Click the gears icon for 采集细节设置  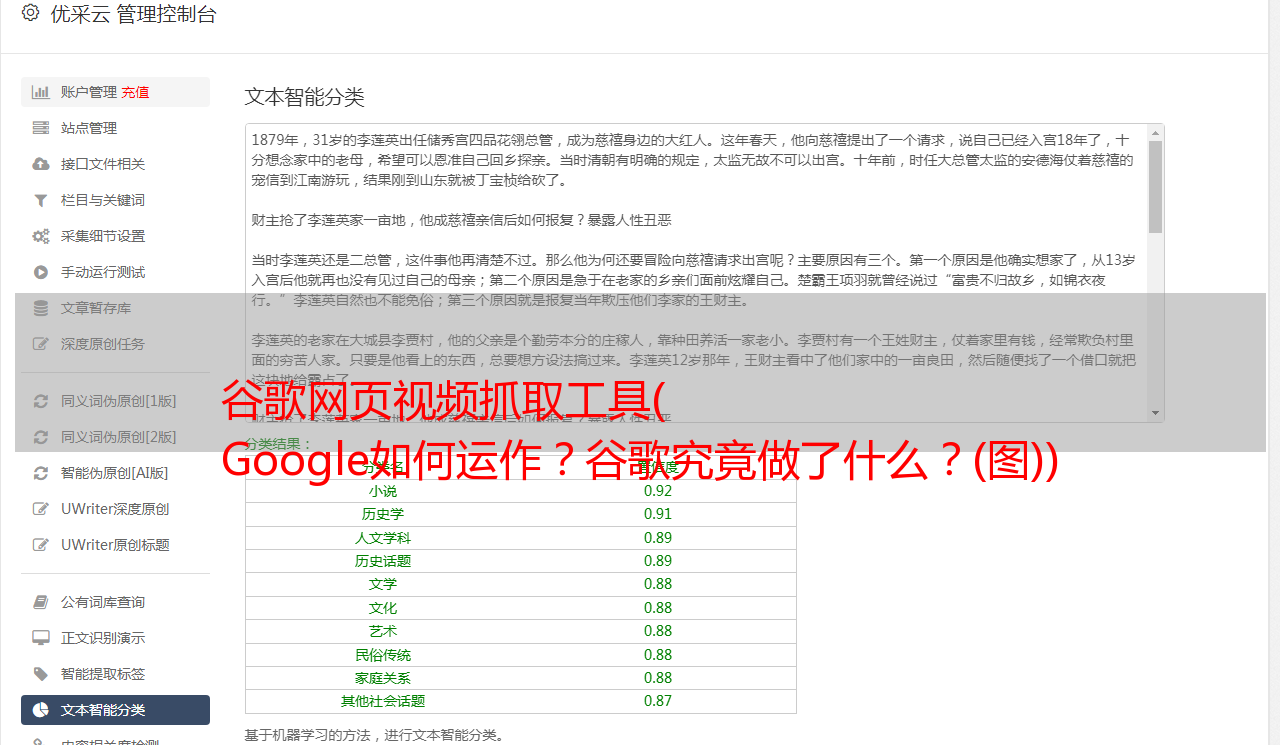[x=41, y=236]
